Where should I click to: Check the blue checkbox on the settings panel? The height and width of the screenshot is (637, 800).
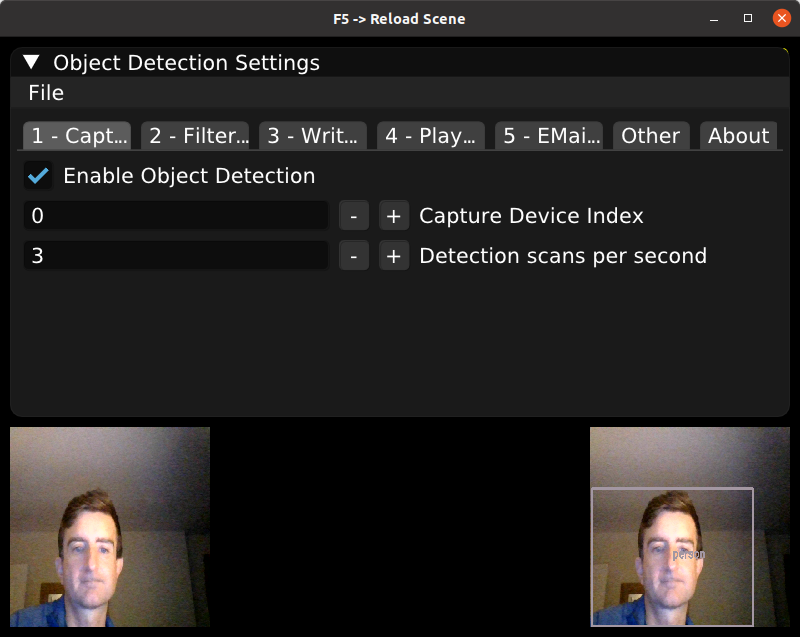coord(38,175)
